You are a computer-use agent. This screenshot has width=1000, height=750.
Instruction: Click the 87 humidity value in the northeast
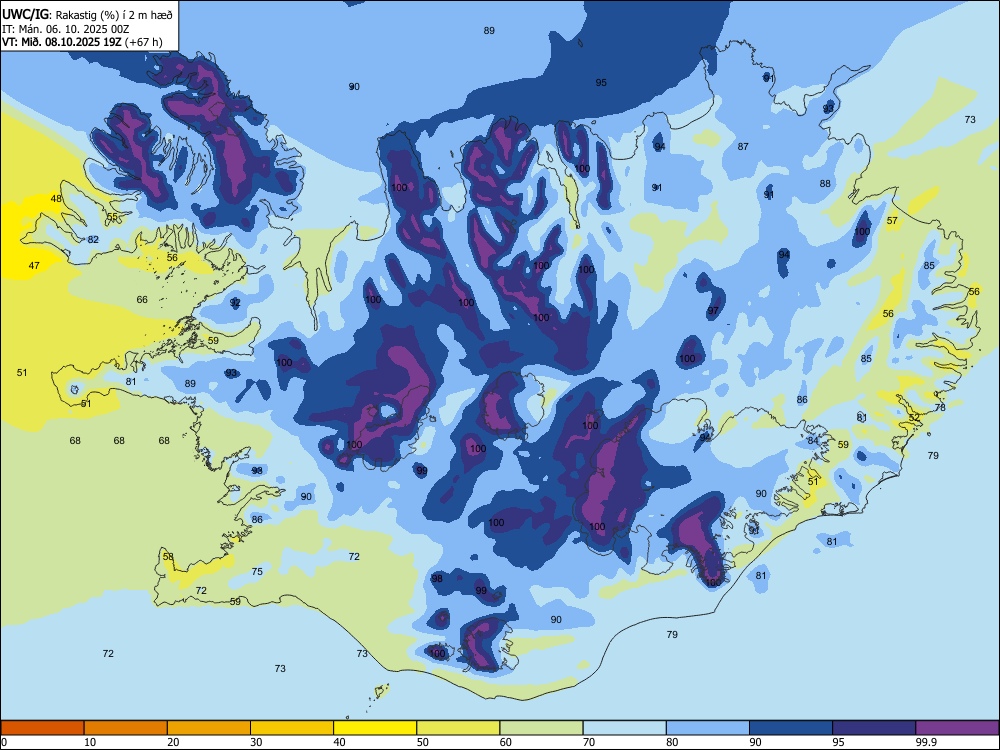click(x=743, y=146)
